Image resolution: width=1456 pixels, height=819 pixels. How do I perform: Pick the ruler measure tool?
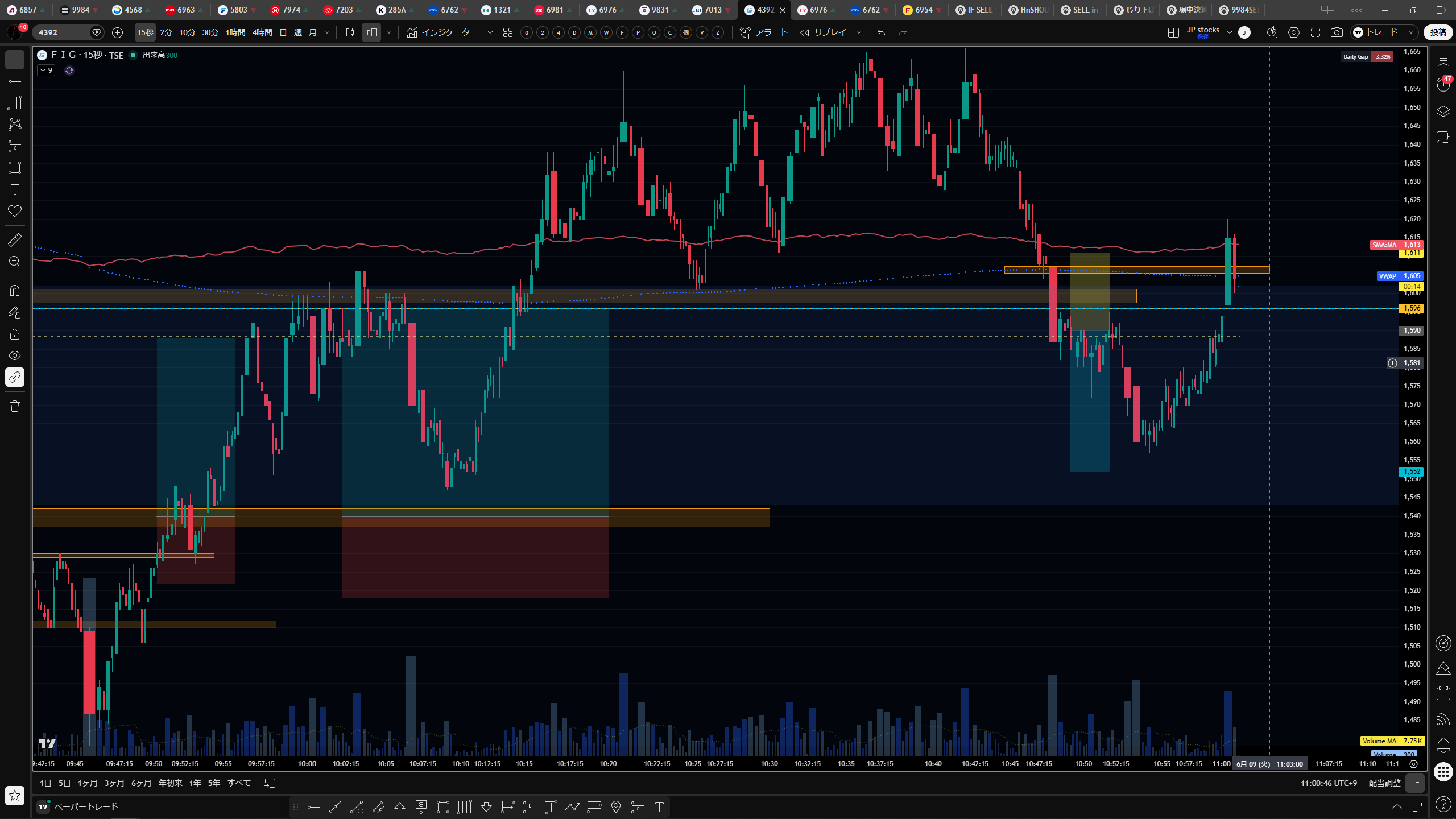pyautogui.click(x=15, y=239)
